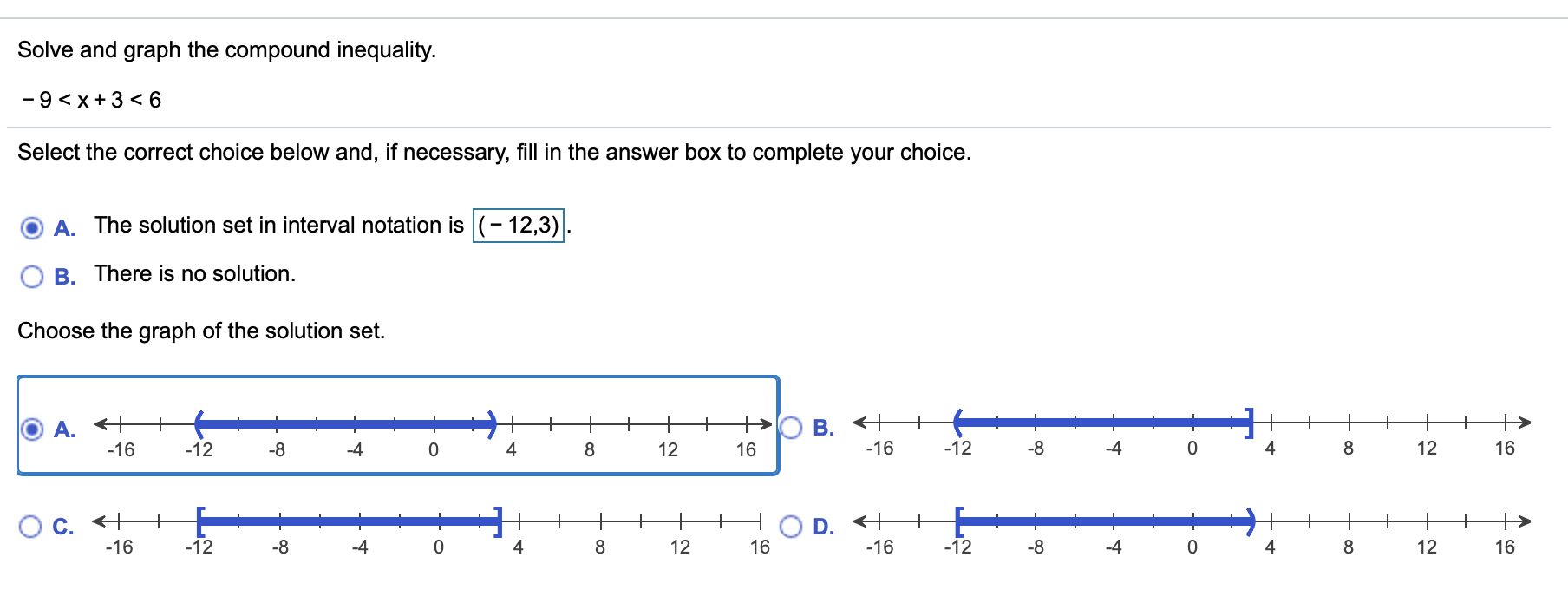The image size is (1568, 616).
Task: Click the 'Select the correct choice below' instruction
Action: 493,153
